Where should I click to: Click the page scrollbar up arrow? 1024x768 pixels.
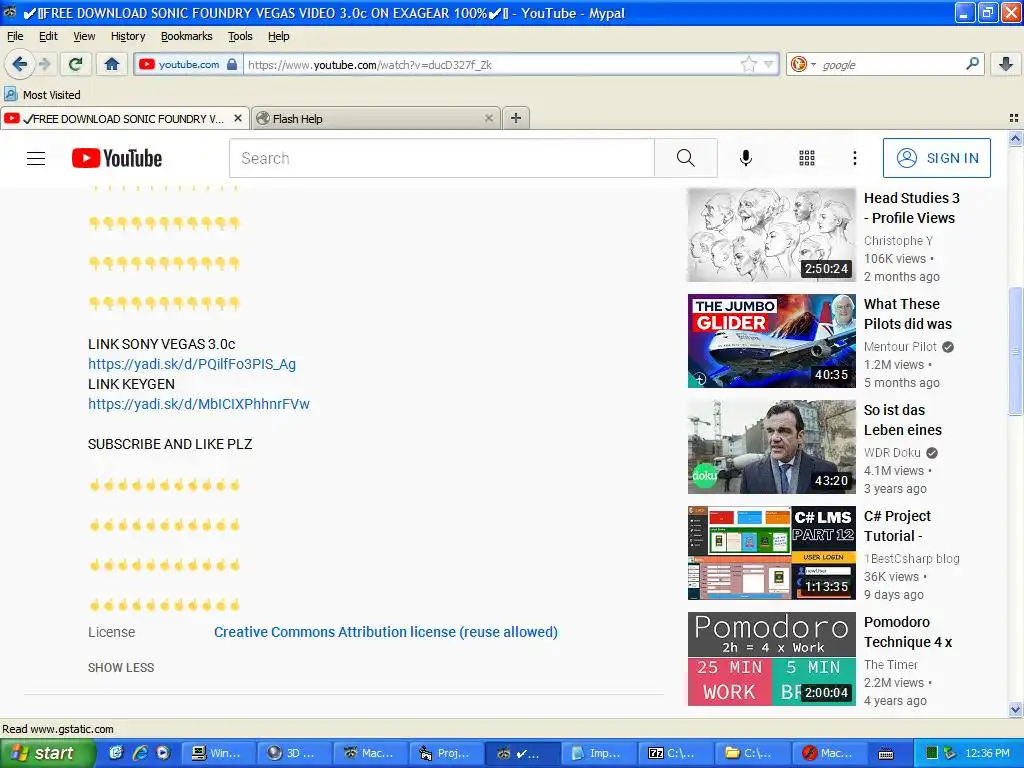1015,138
